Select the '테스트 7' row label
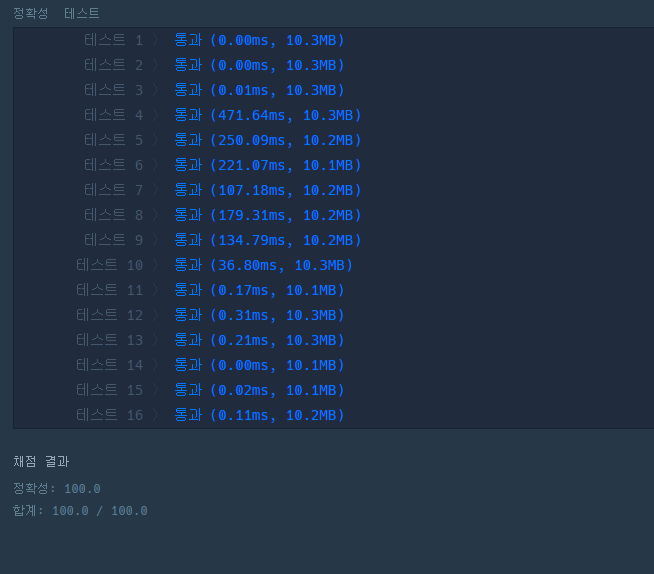 pos(113,190)
